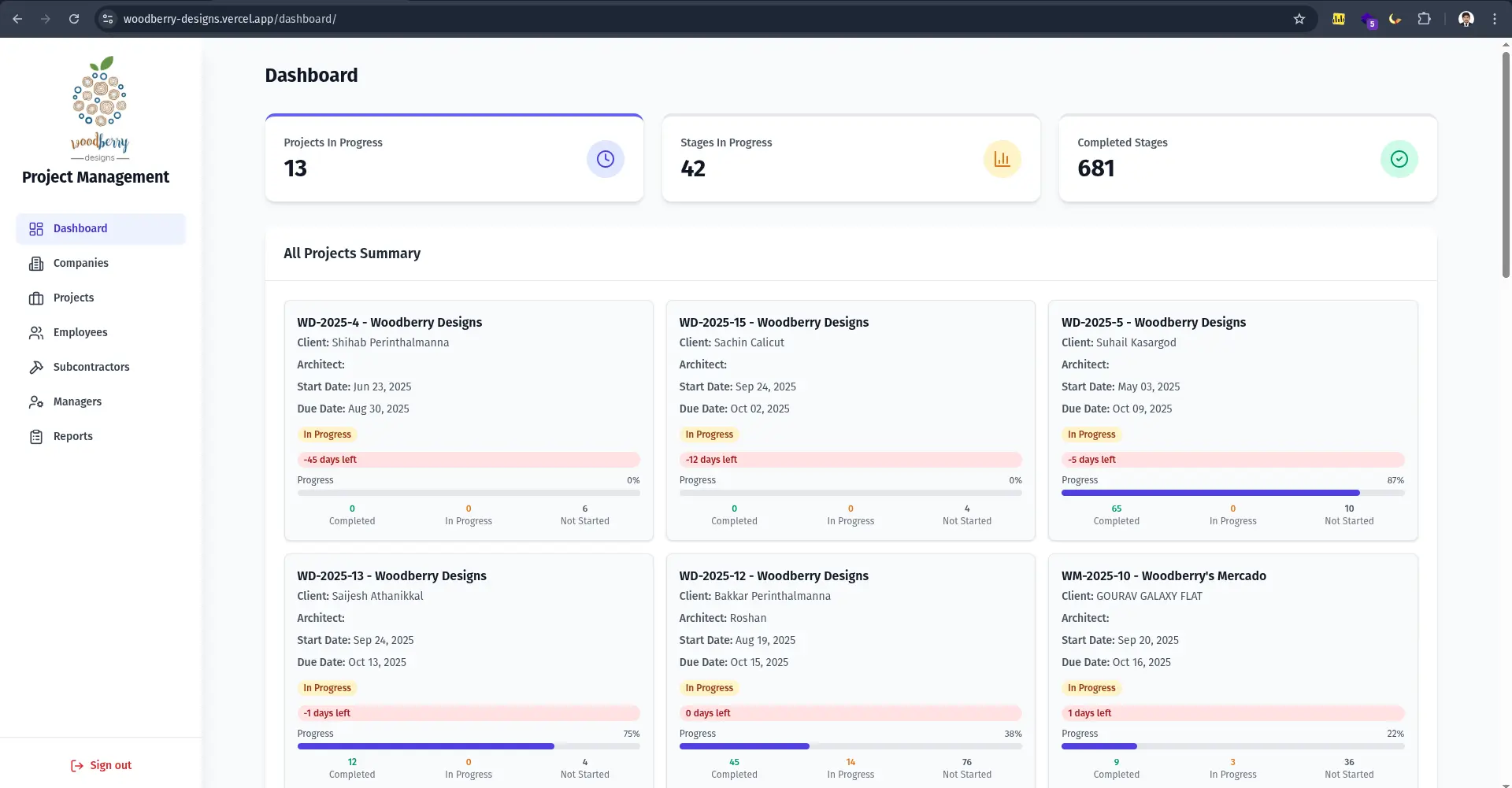This screenshot has width=1512, height=788.
Task: Click the Subcontractors wrench icon
Action: (x=37, y=367)
